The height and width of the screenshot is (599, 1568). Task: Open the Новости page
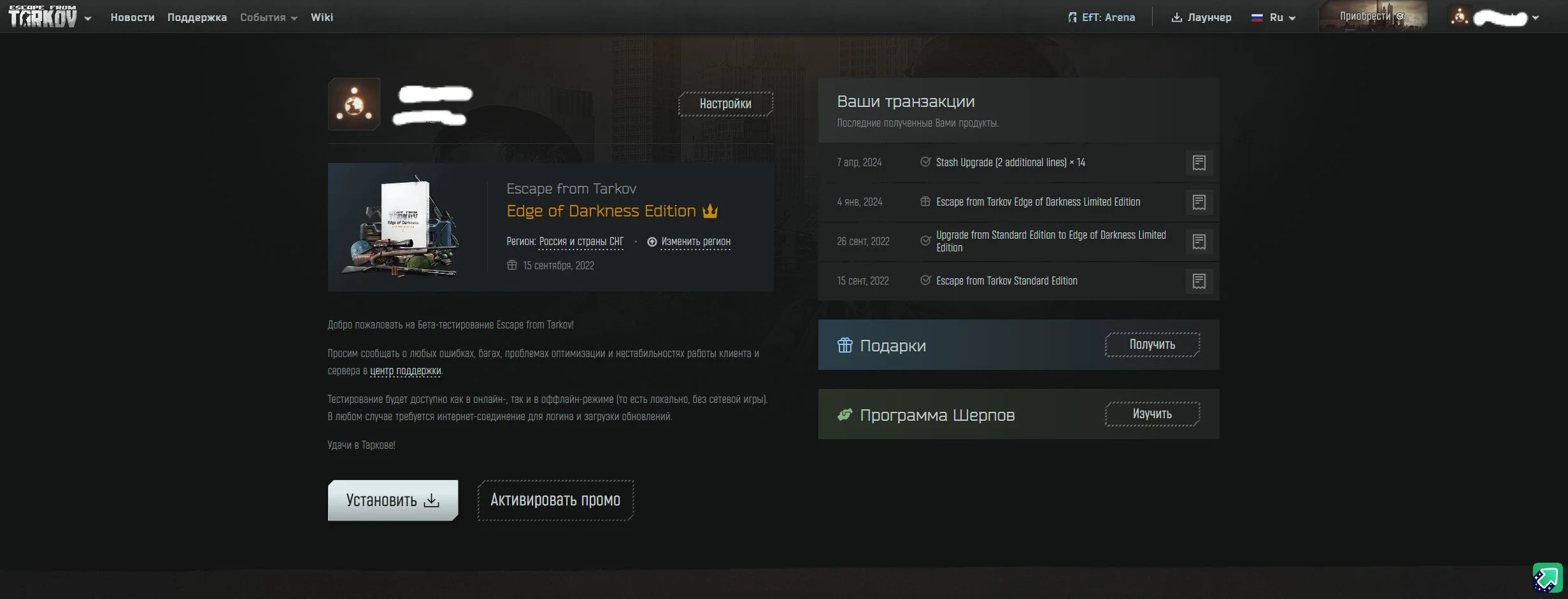pyautogui.click(x=132, y=17)
